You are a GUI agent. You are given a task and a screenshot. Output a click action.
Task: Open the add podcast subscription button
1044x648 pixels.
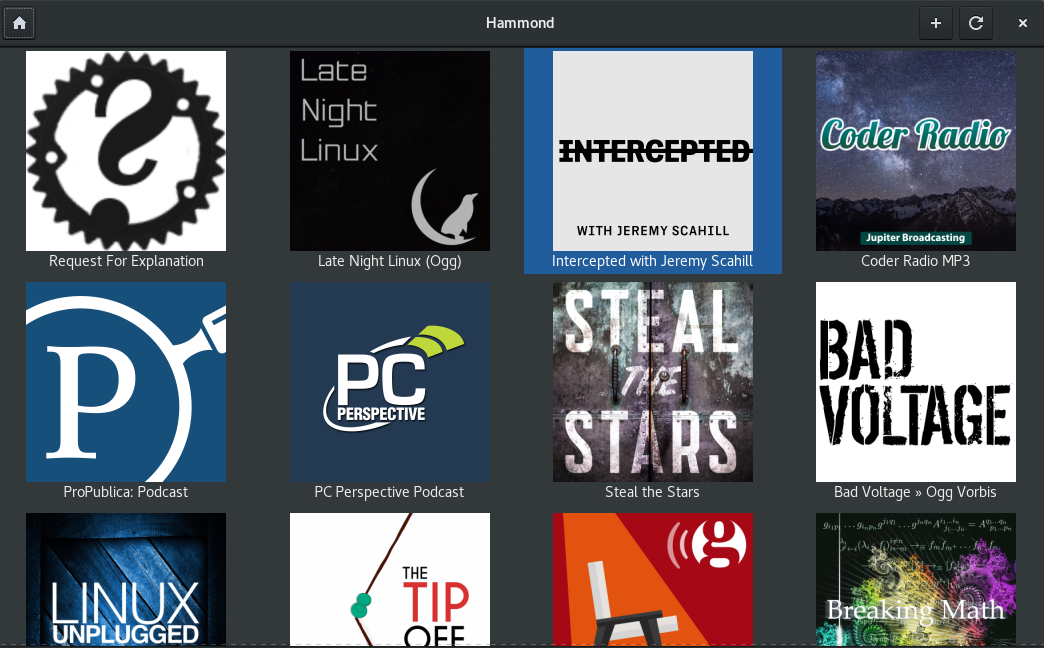click(936, 22)
